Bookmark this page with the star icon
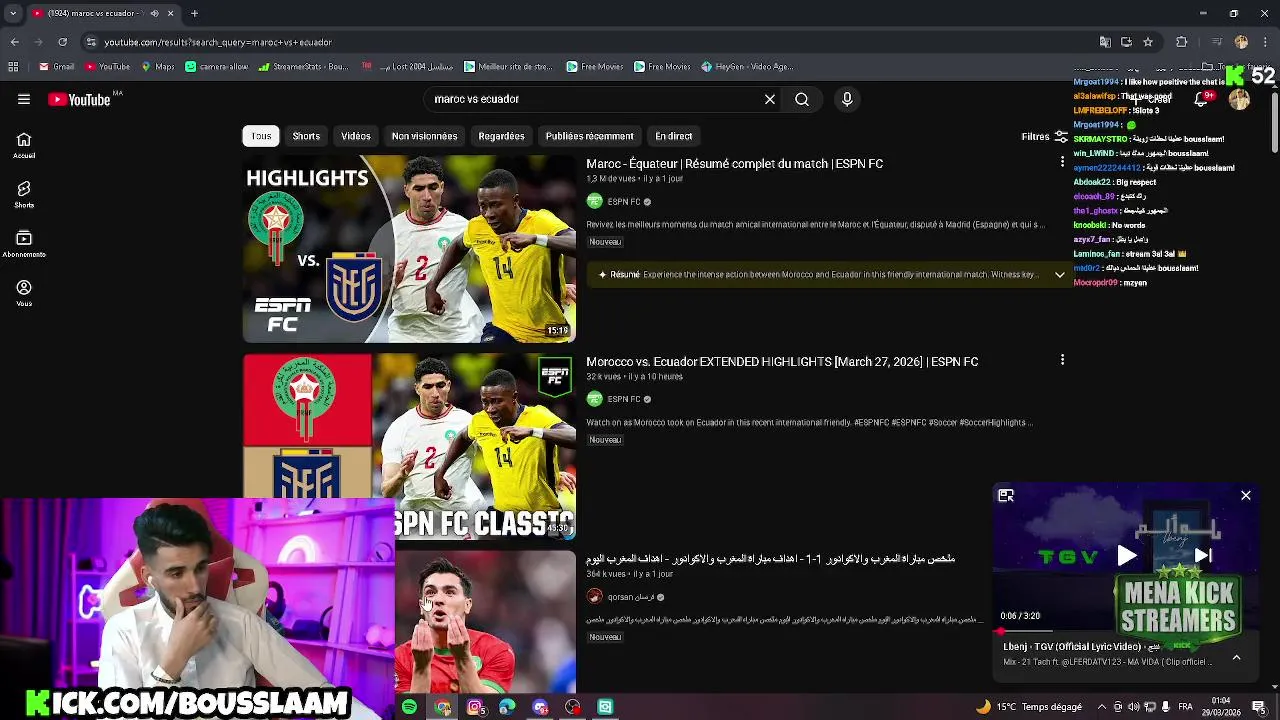This screenshot has height=720, width=1280. tap(1148, 42)
